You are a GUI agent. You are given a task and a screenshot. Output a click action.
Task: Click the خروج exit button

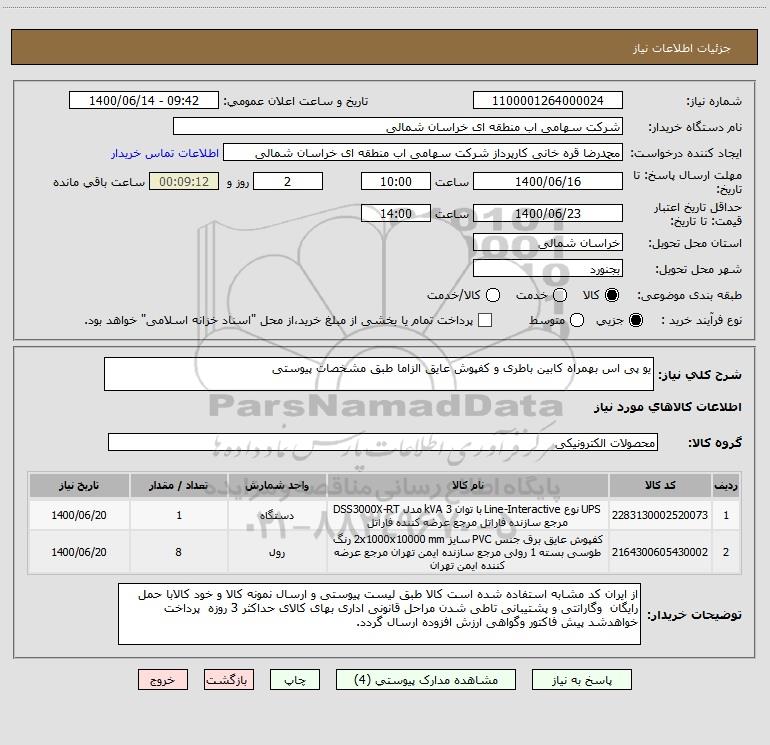[x=163, y=680]
